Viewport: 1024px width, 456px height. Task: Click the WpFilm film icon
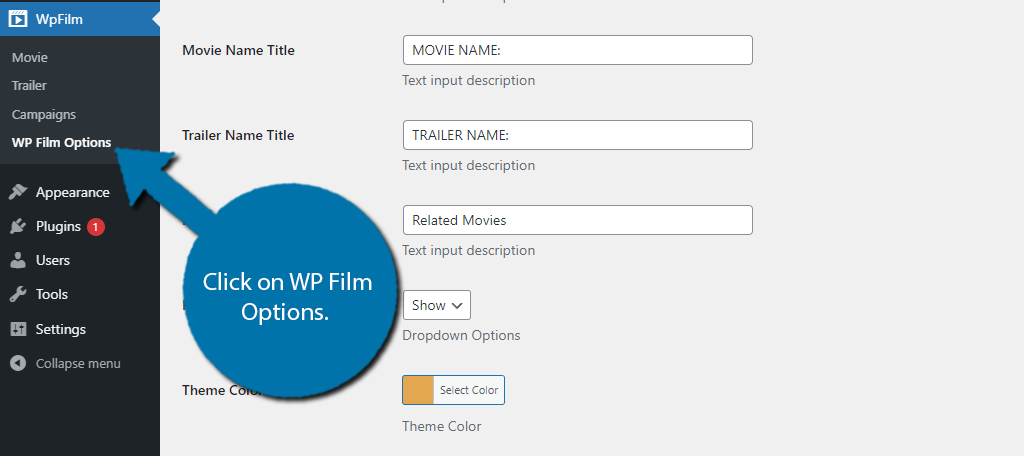18,19
